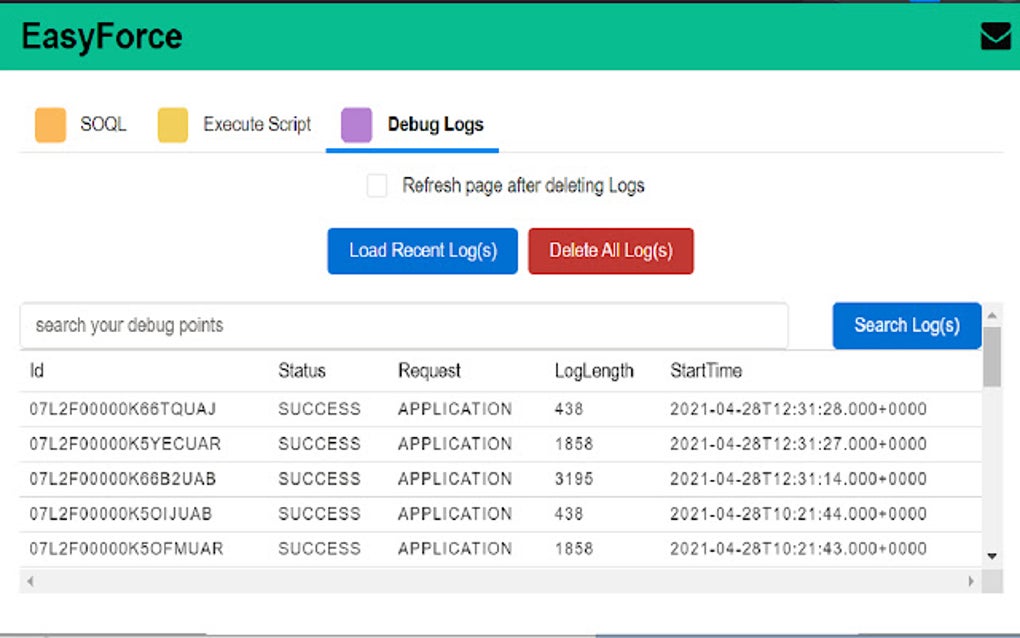The height and width of the screenshot is (638, 1020).
Task: Open log 07L2F00000K66TQUAJ
Action: [123, 409]
